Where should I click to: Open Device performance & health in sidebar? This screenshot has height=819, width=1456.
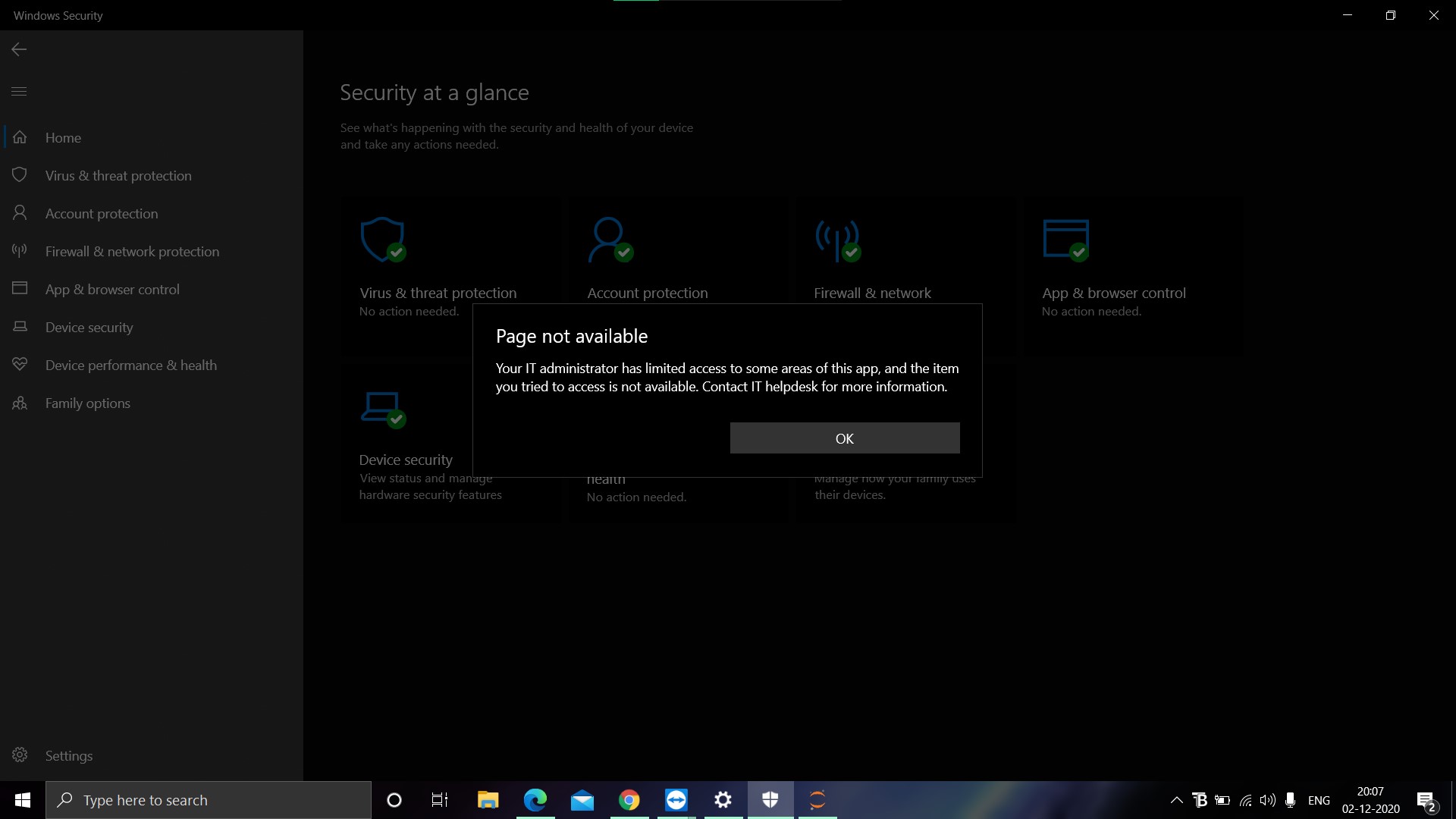point(152,365)
